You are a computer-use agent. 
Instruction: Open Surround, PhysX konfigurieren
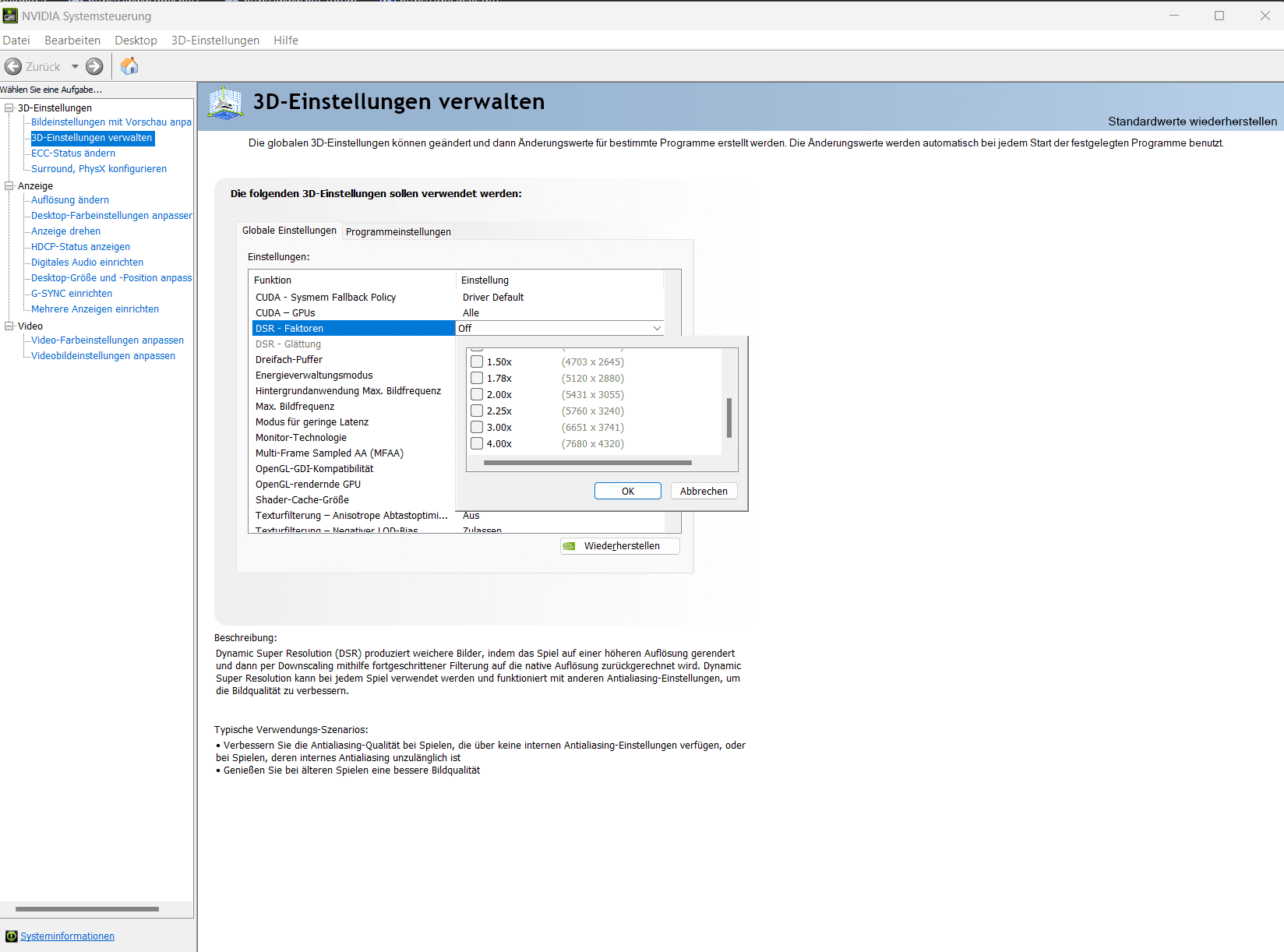pyautogui.click(x=99, y=169)
